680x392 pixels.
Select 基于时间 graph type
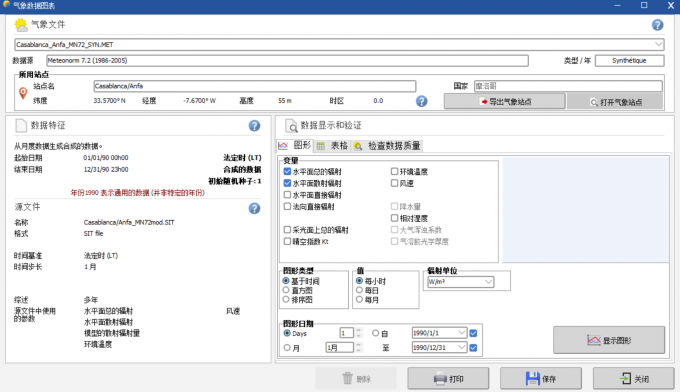[286, 281]
